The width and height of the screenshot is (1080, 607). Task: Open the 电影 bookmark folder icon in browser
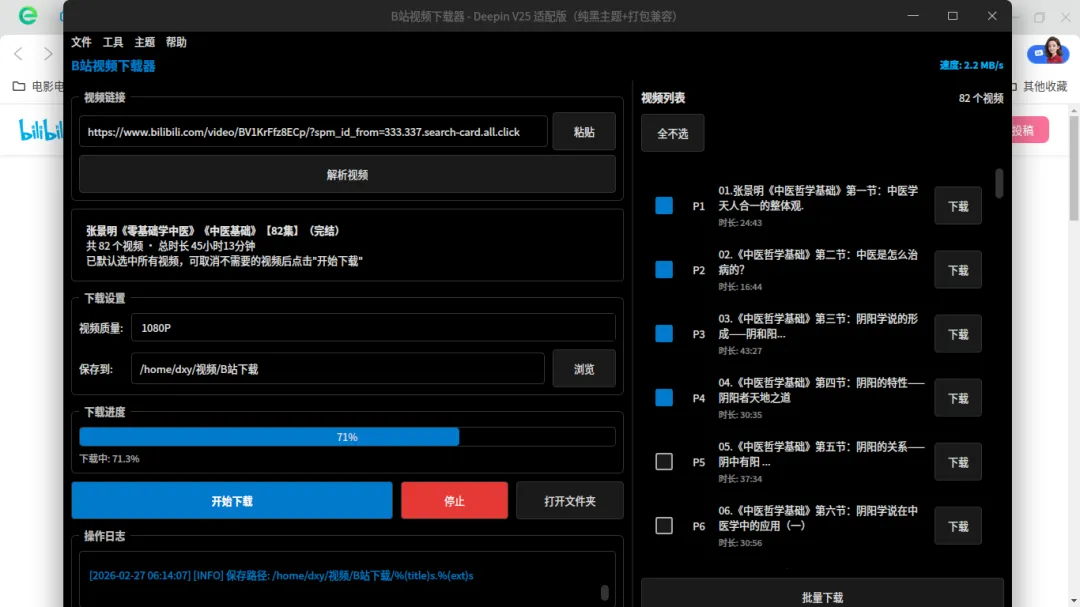pyautogui.click(x=19, y=86)
